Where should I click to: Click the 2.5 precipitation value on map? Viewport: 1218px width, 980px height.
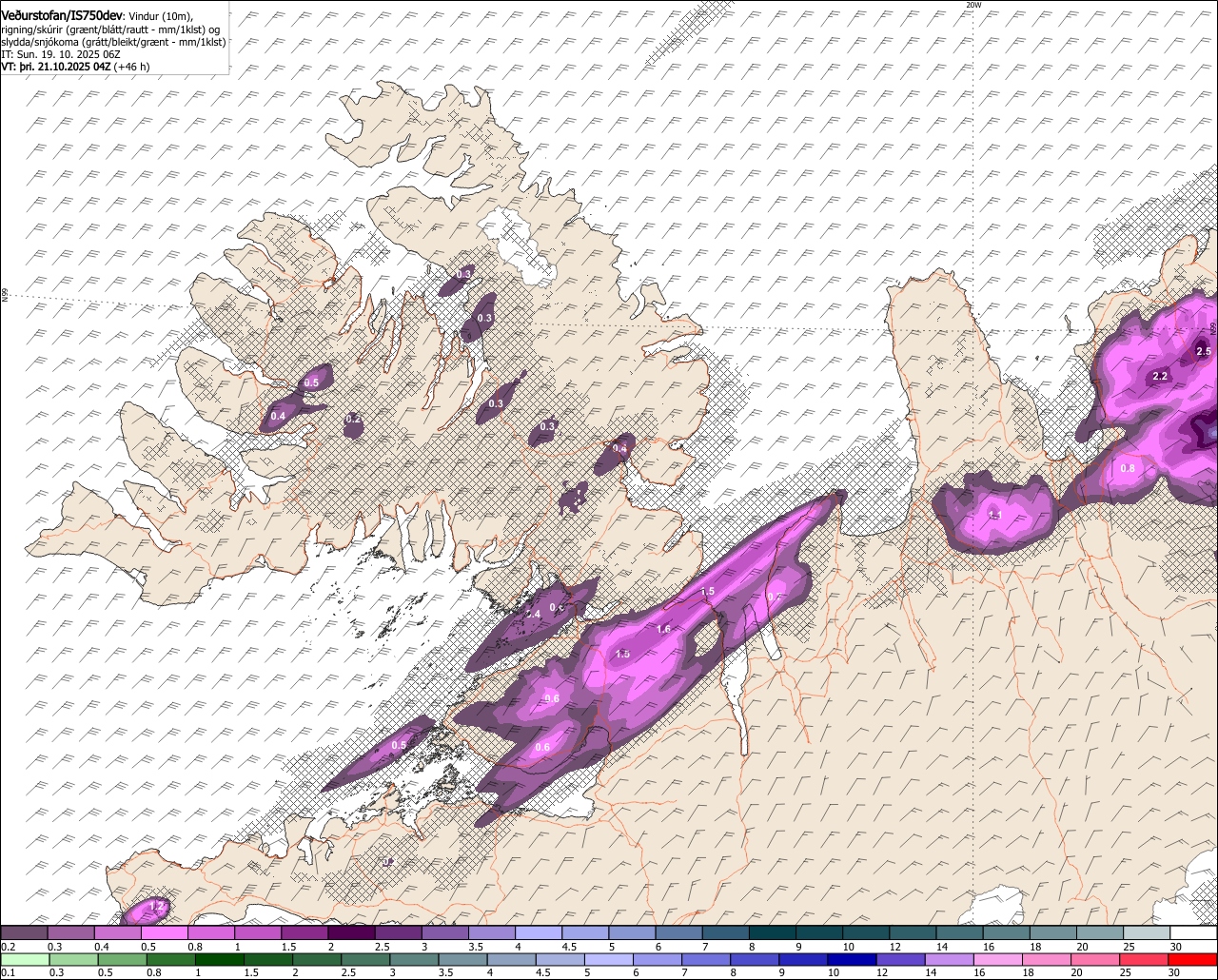click(x=1203, y=351)
